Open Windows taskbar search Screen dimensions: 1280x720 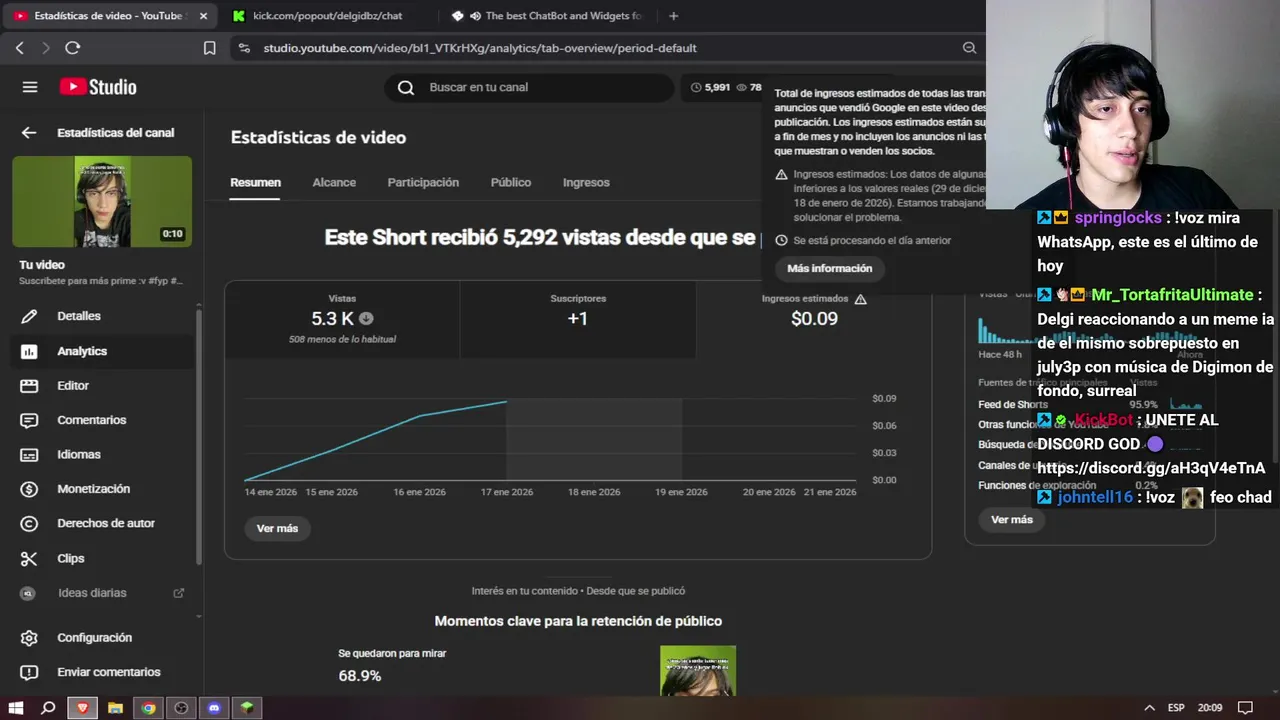[x=48, y=708]
